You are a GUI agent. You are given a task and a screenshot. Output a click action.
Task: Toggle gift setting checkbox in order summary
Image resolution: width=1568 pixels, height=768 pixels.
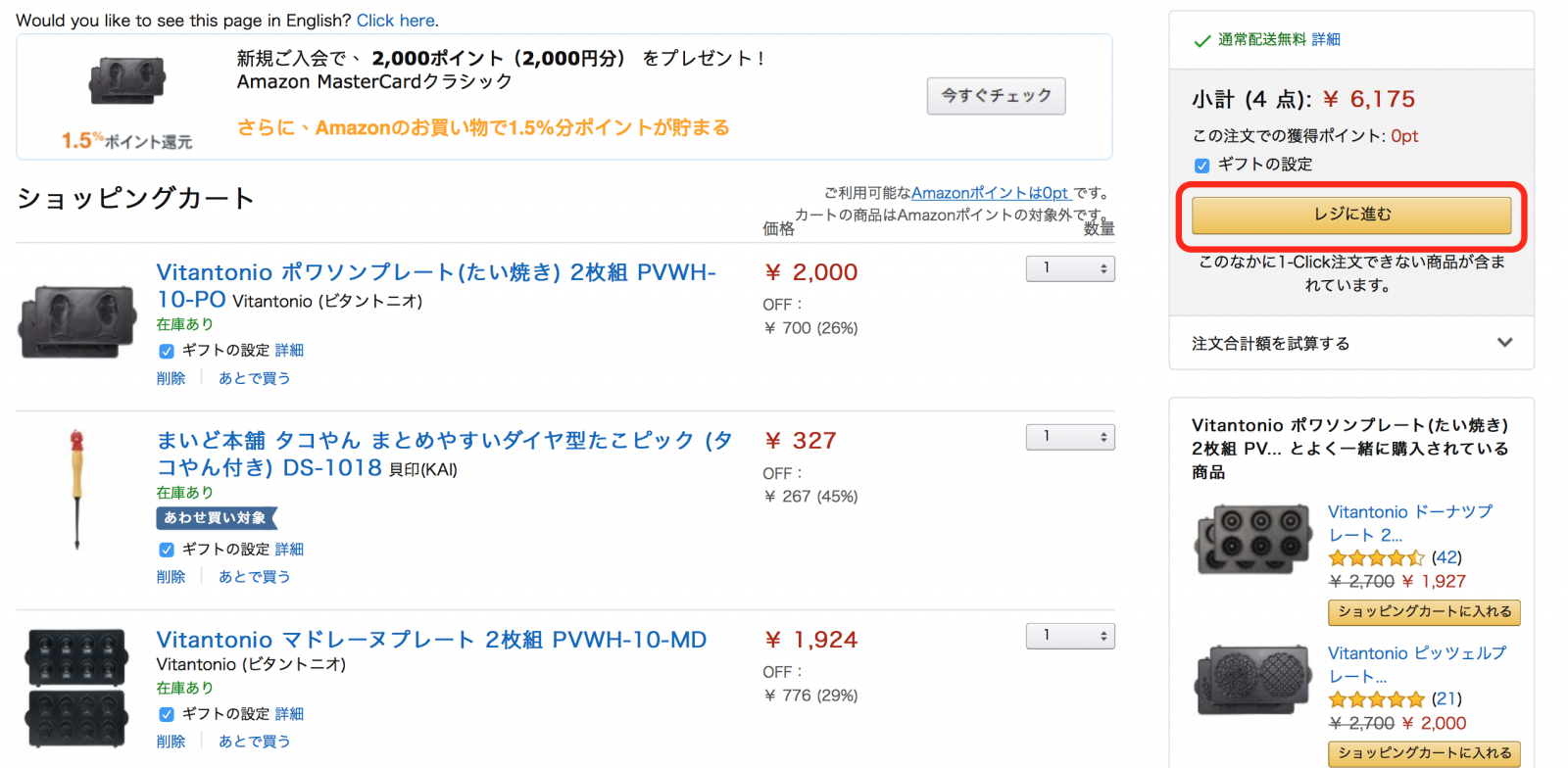tap(1201, 166)
